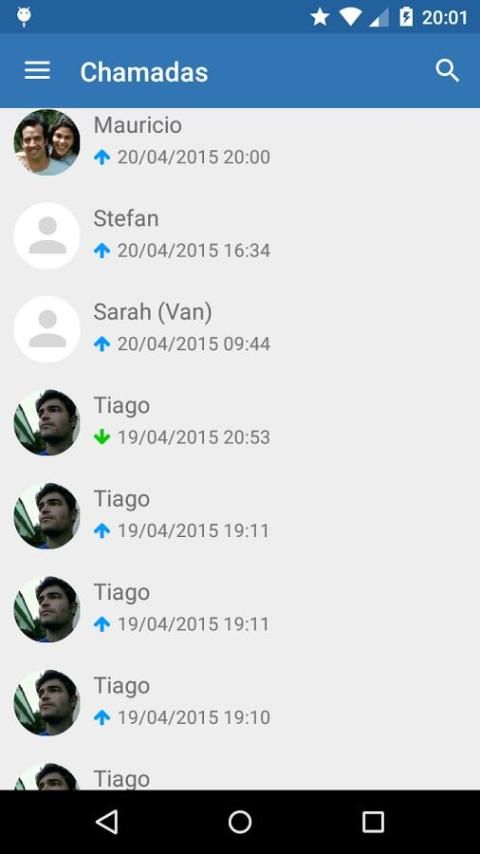Open the hamburger navigation menu

point(37,71)
